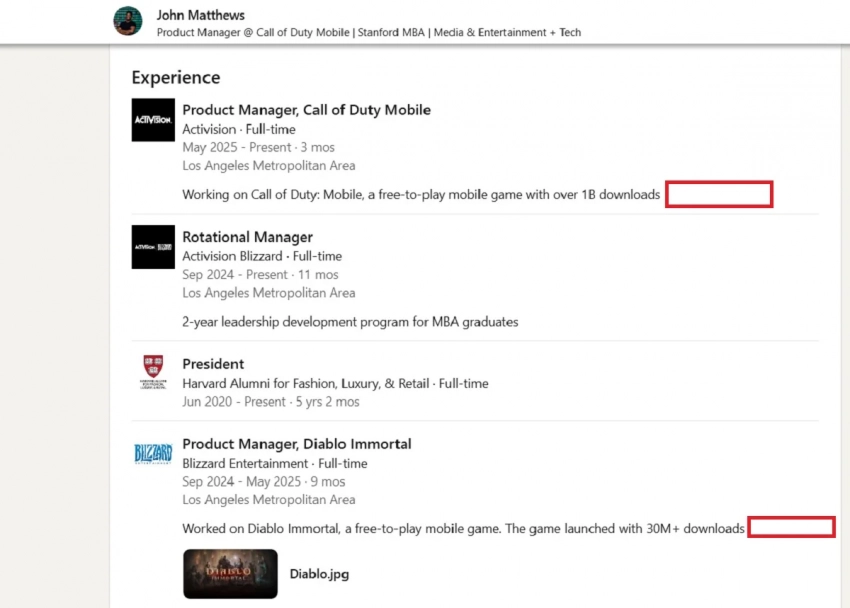Select the Rotational Manager job title
This screenshot has height=608, width=850.
point(247,237)
